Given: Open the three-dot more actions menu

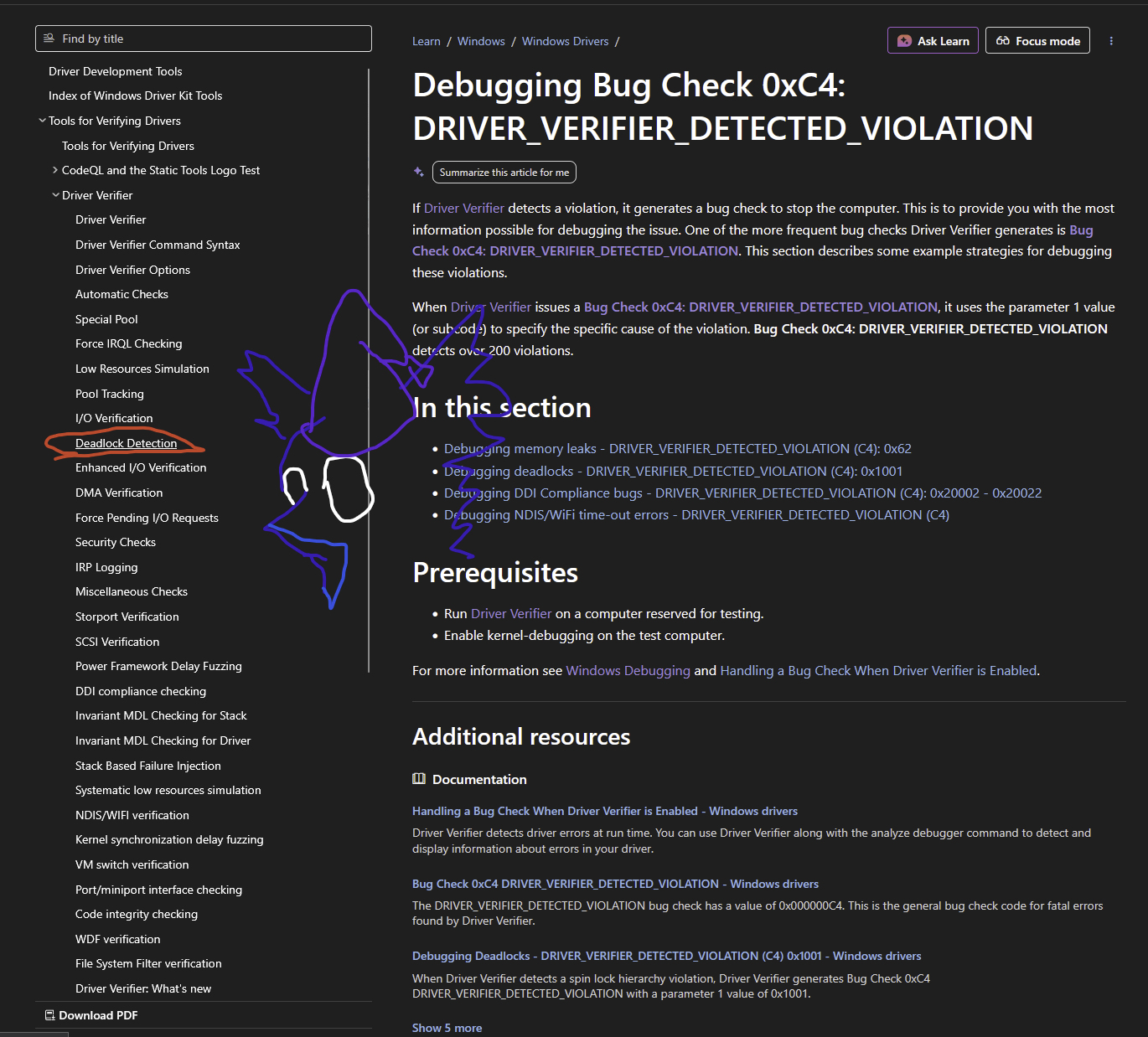Looking at the screenshot, I should tap(1111, 41).
